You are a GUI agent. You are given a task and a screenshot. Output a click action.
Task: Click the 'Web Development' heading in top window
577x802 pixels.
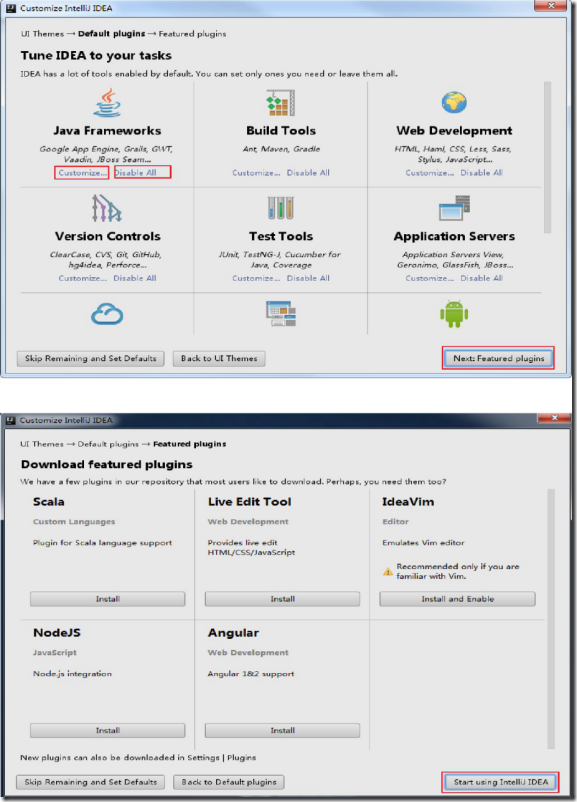(x=454, y=131)
